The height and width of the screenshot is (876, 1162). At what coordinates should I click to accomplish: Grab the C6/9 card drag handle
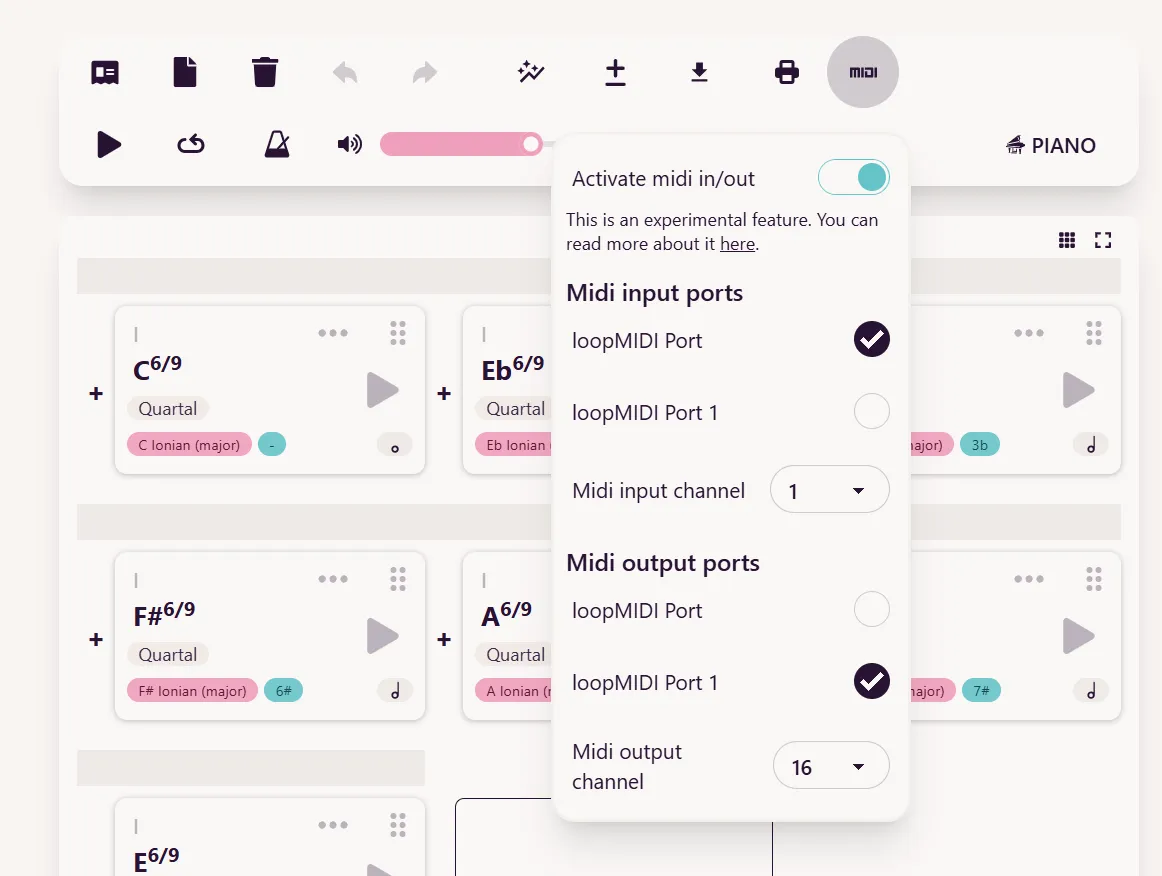pyautogui.click(x=398, y=333)
